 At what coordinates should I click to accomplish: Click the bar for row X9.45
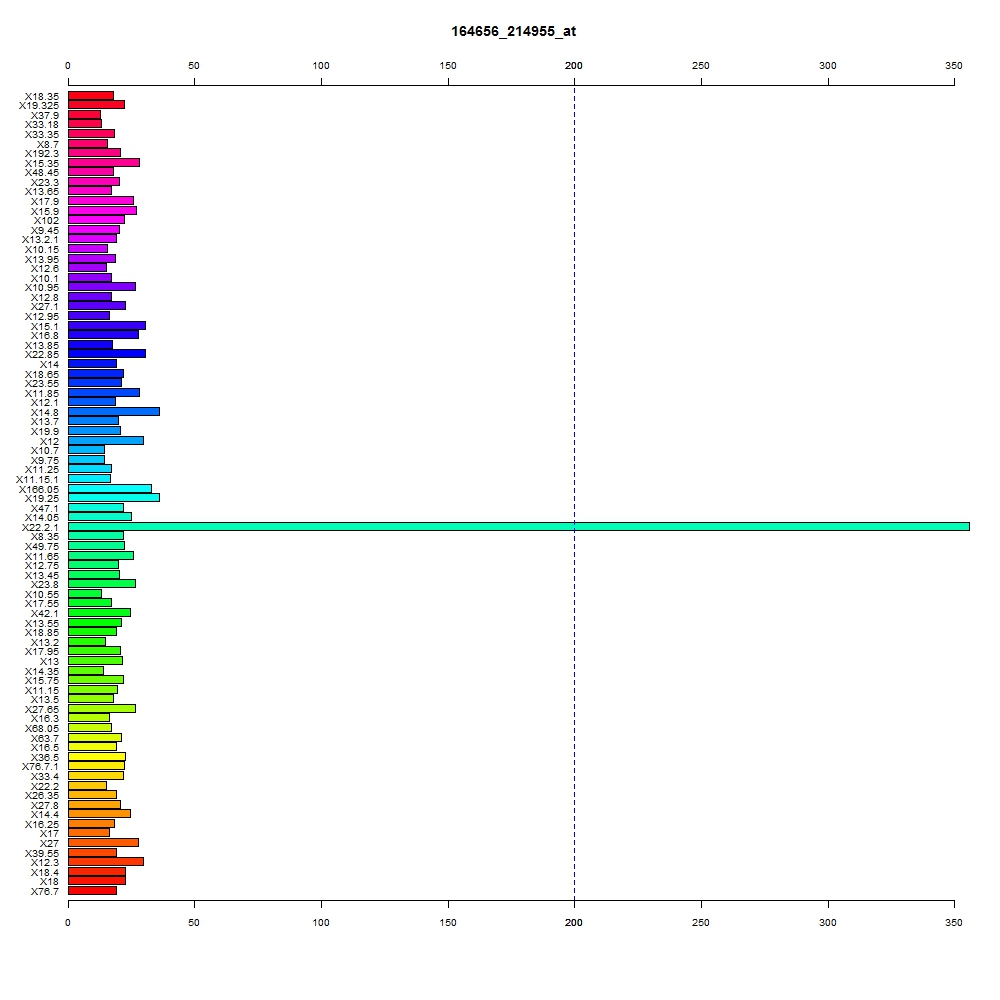tap(94, 230)
